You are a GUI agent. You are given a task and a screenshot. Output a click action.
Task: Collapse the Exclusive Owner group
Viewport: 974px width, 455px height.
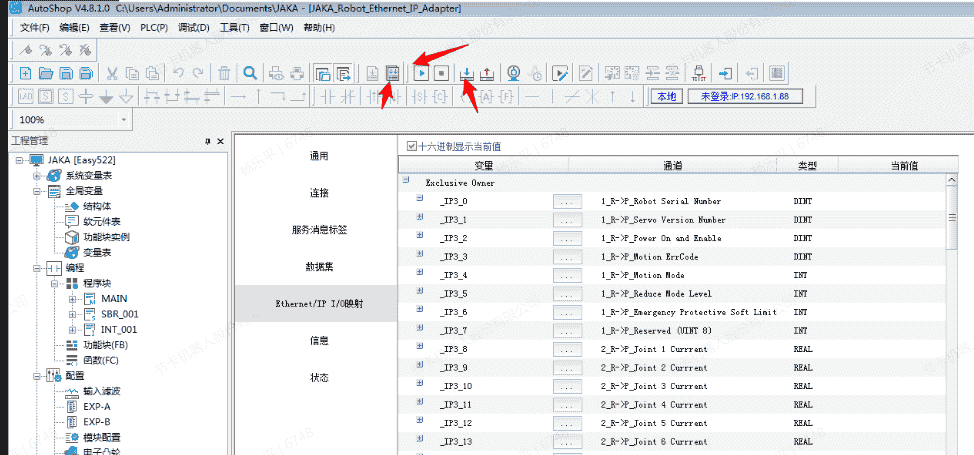406,182
